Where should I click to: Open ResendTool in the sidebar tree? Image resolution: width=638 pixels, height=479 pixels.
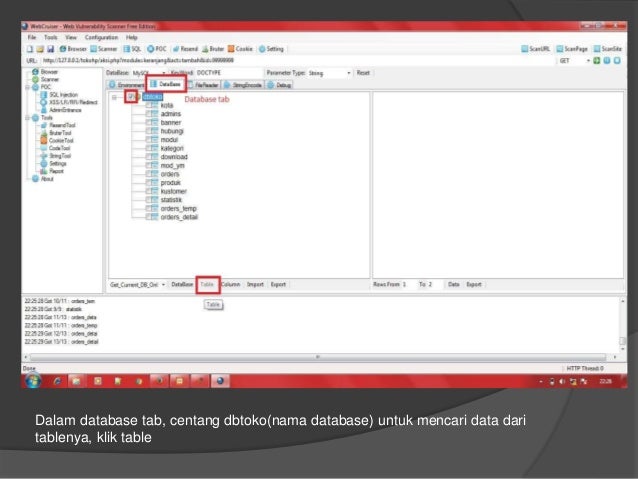(58, 125)
